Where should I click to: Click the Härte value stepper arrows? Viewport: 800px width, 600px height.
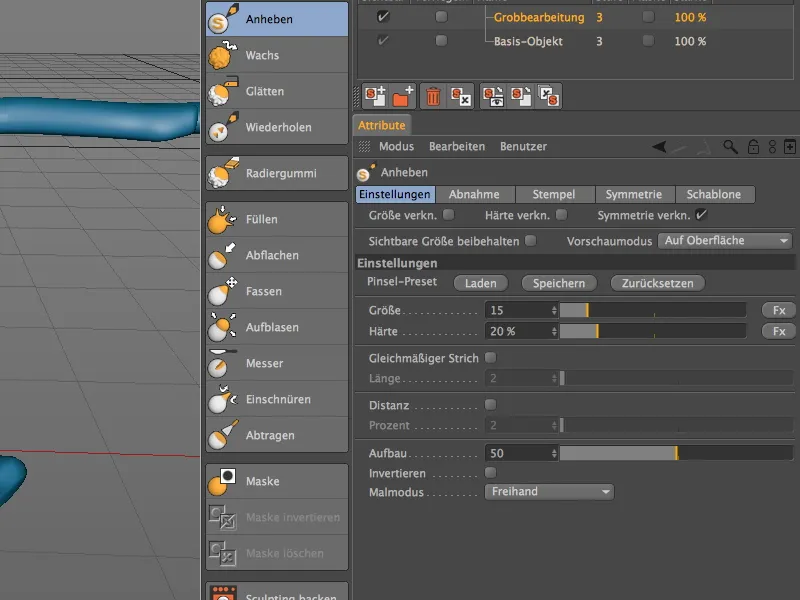[x=554, y=332]
